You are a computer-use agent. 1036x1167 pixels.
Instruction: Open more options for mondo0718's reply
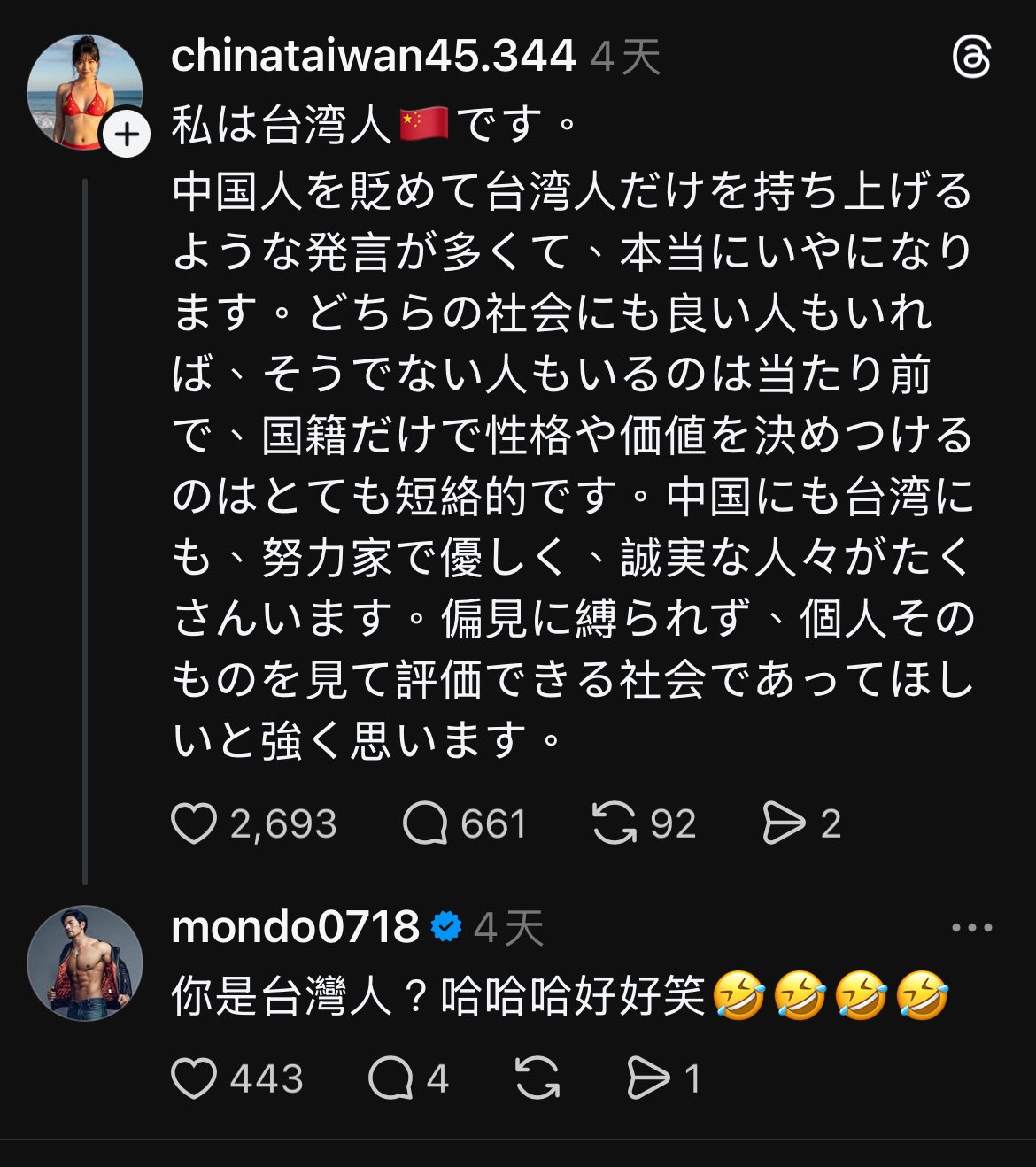point(971,928)
